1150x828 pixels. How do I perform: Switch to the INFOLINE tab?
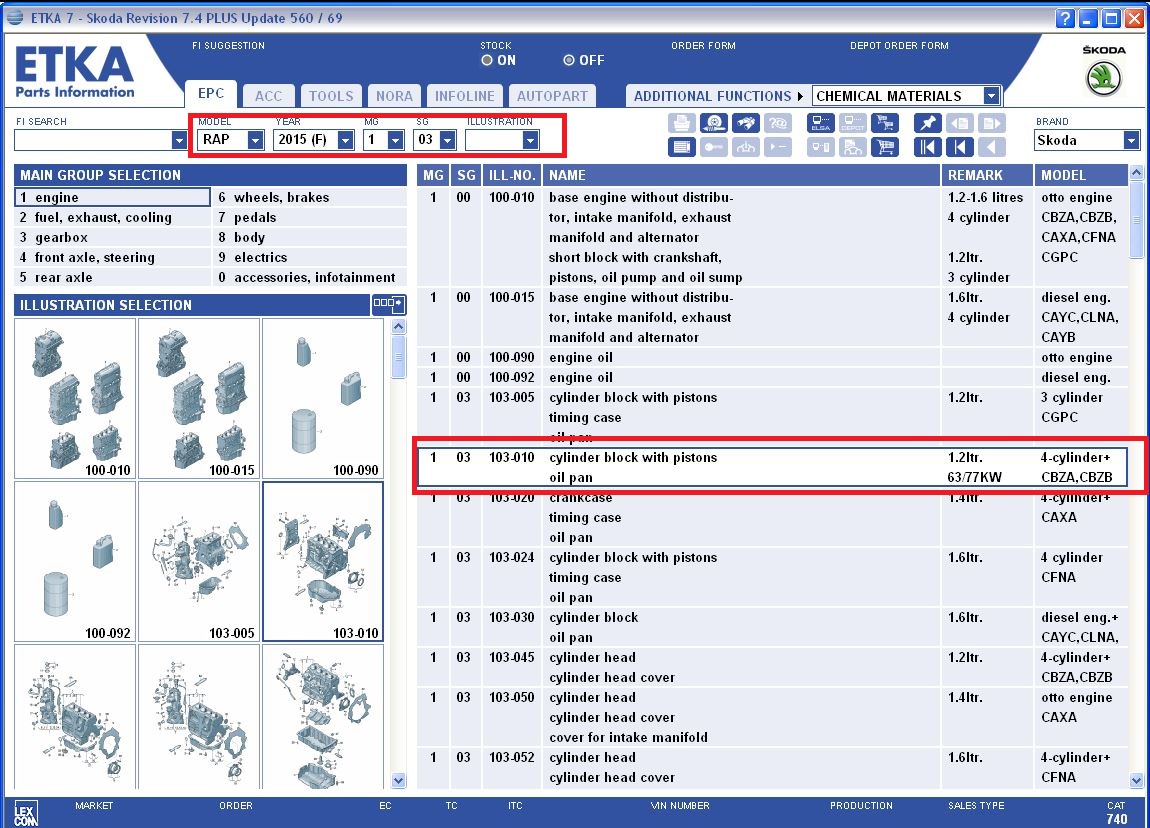465,96
